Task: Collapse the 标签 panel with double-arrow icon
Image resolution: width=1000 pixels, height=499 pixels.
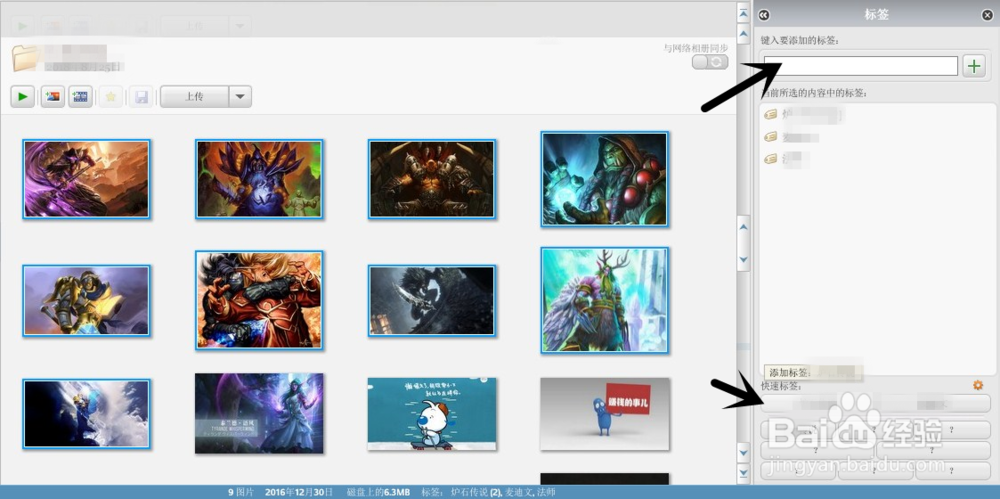Action: 764,15
